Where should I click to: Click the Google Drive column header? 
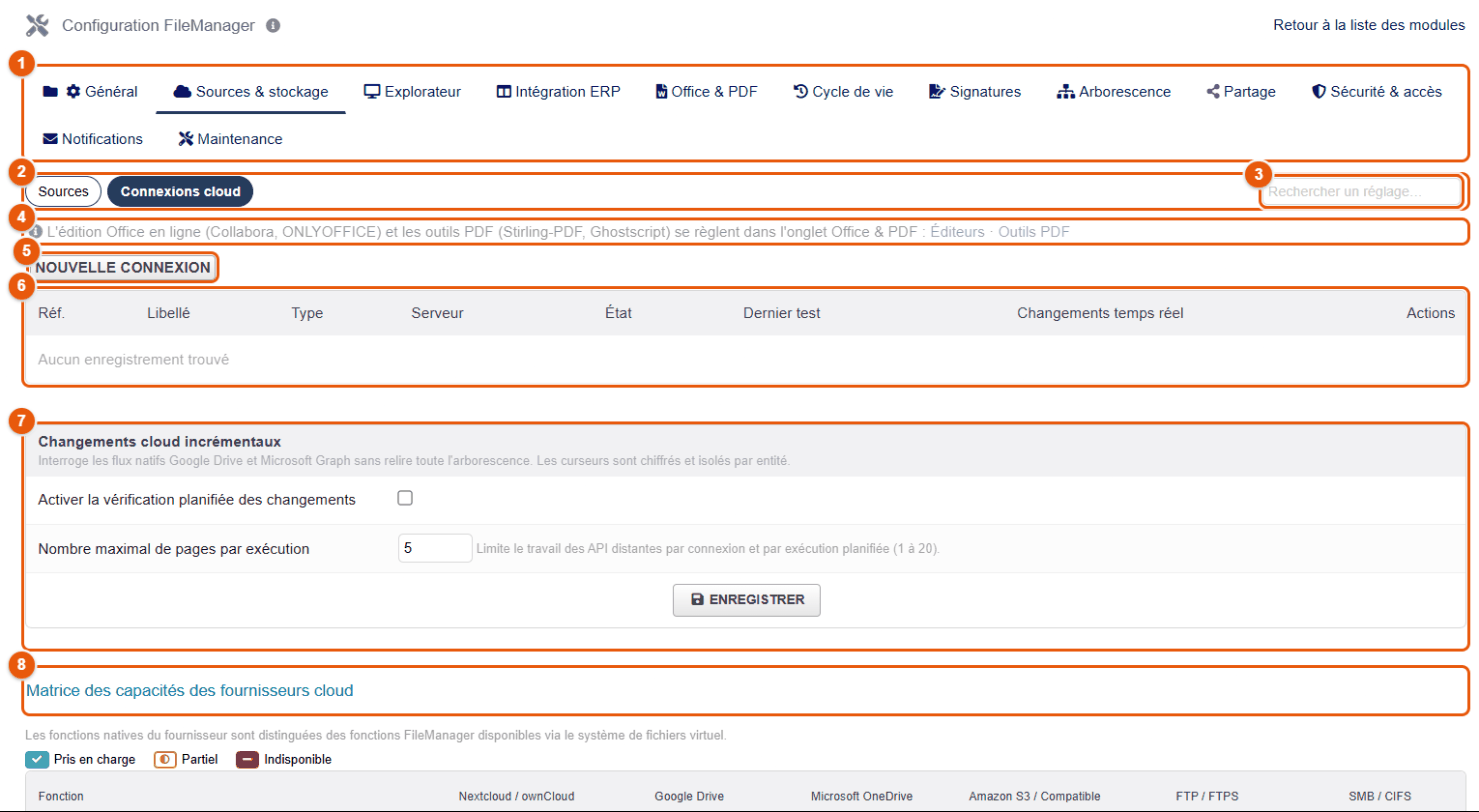[x=689, y=796]
